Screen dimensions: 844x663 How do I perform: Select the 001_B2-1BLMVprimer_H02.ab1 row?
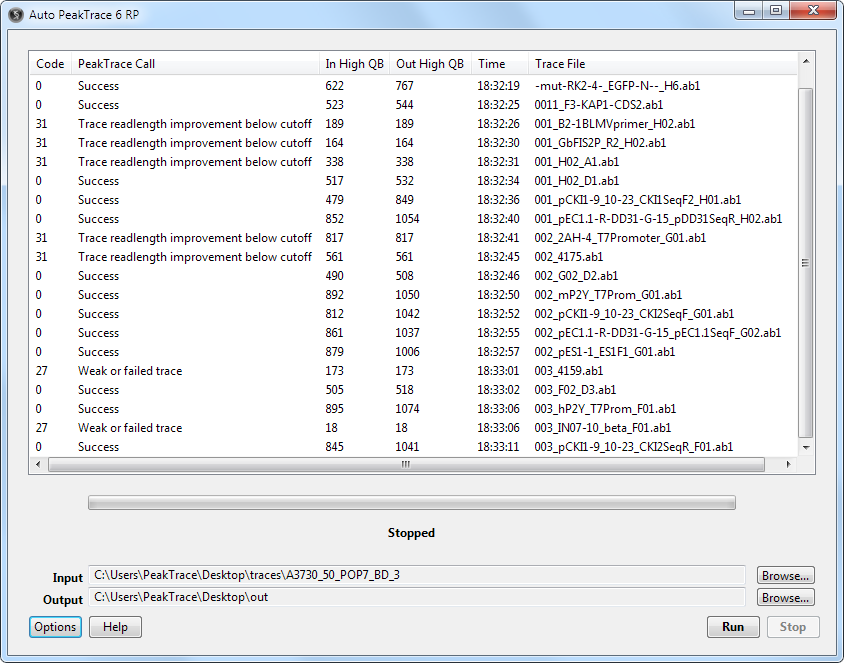click(x=413, y=124)
